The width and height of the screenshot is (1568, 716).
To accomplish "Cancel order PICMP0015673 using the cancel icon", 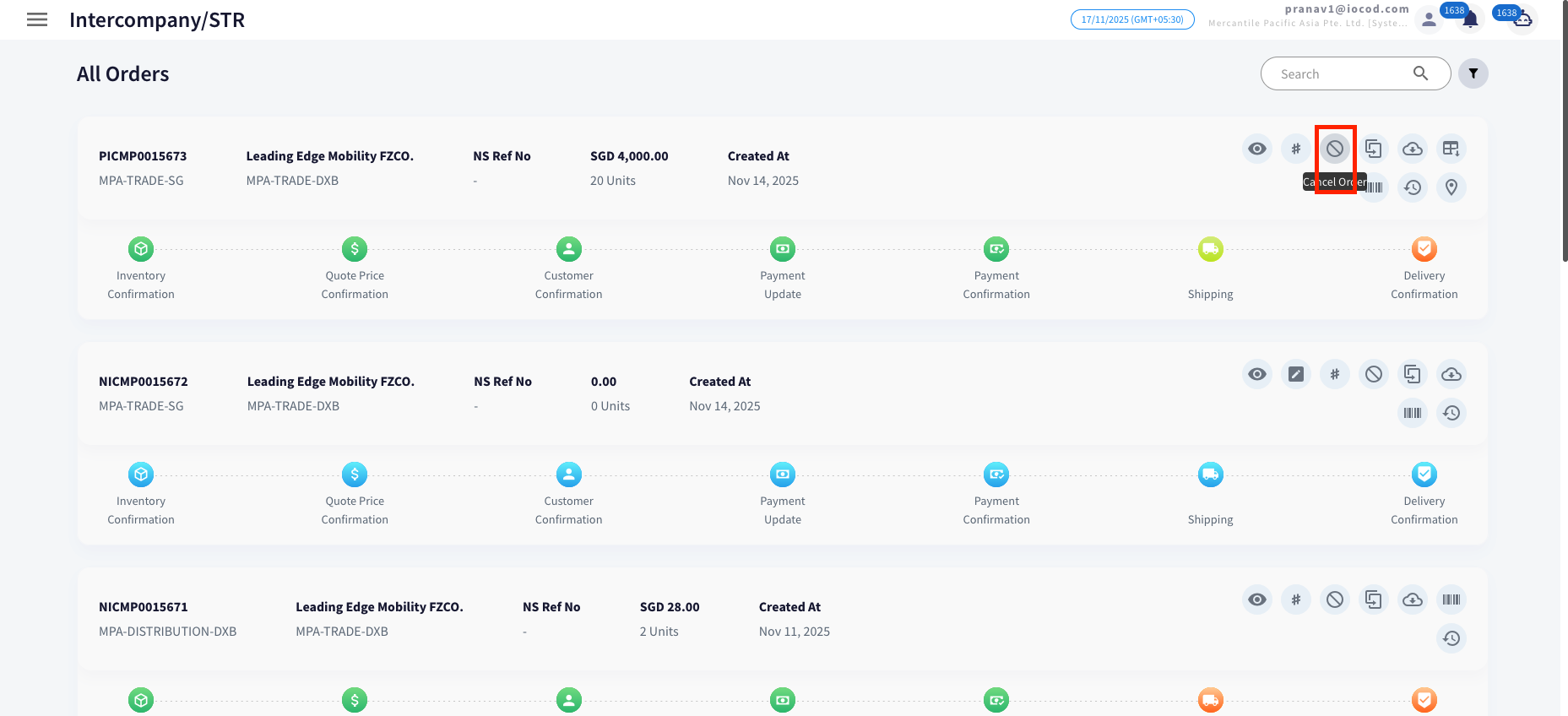I will 1334,149.
